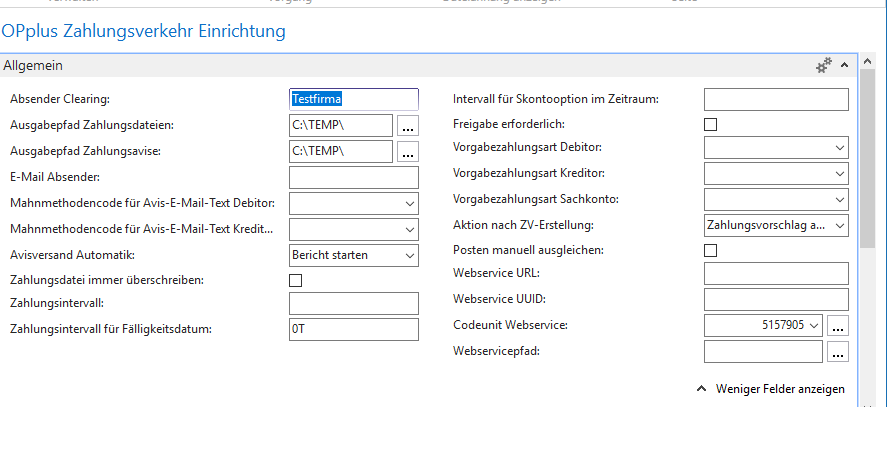Collapse the Allgemein section with chevron
The image size is (887, 460).
click(x=844, y=66)
